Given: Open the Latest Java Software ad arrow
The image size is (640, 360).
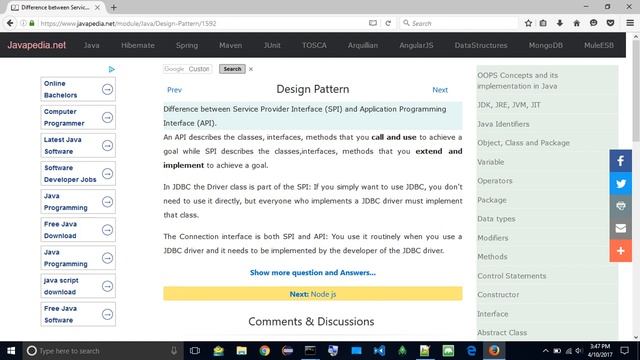Looking at the screenshot, I should (x=107, y=146).
